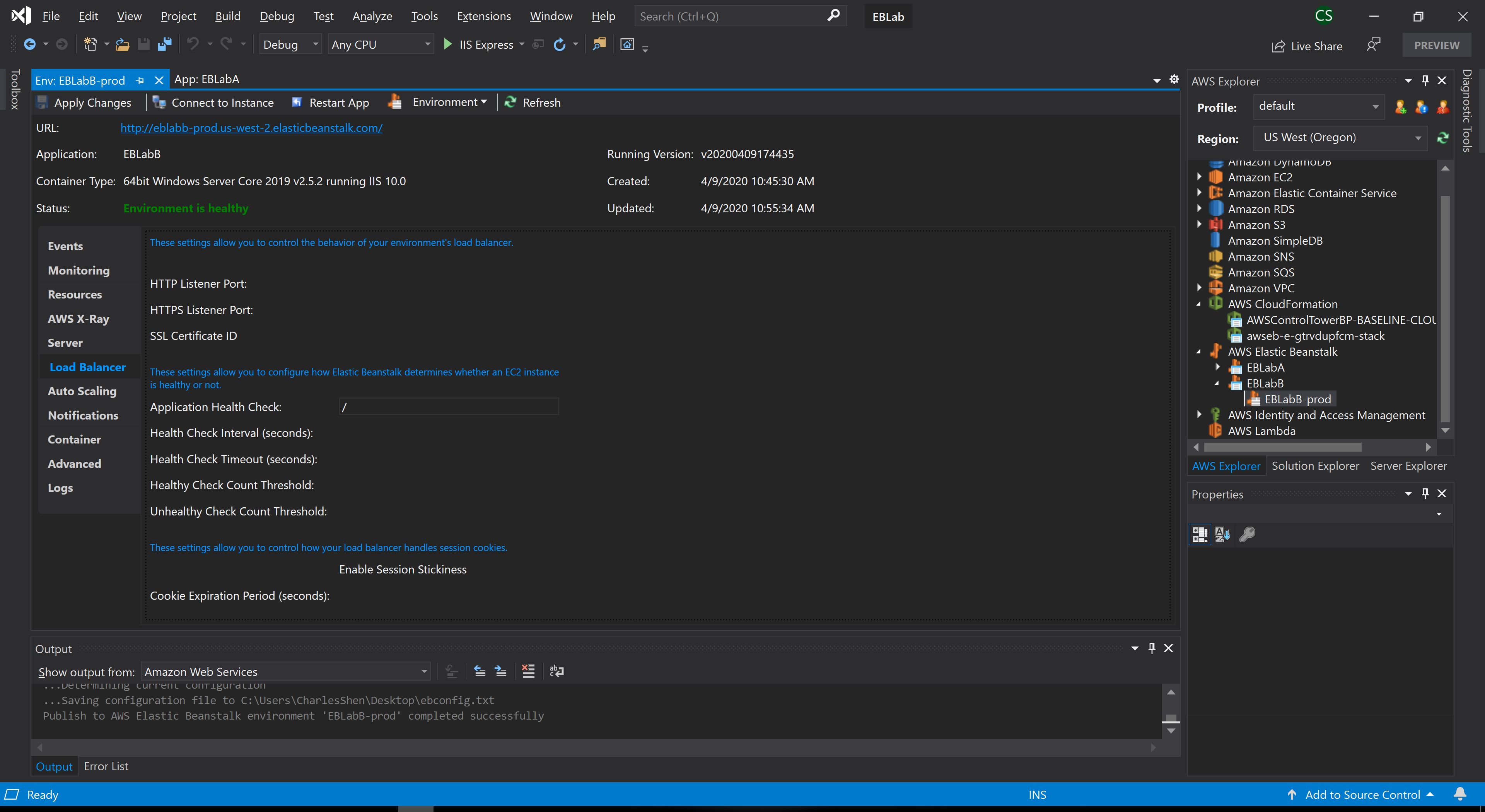Click the Alphabetical sort icon in Properties

point(1222,534)
